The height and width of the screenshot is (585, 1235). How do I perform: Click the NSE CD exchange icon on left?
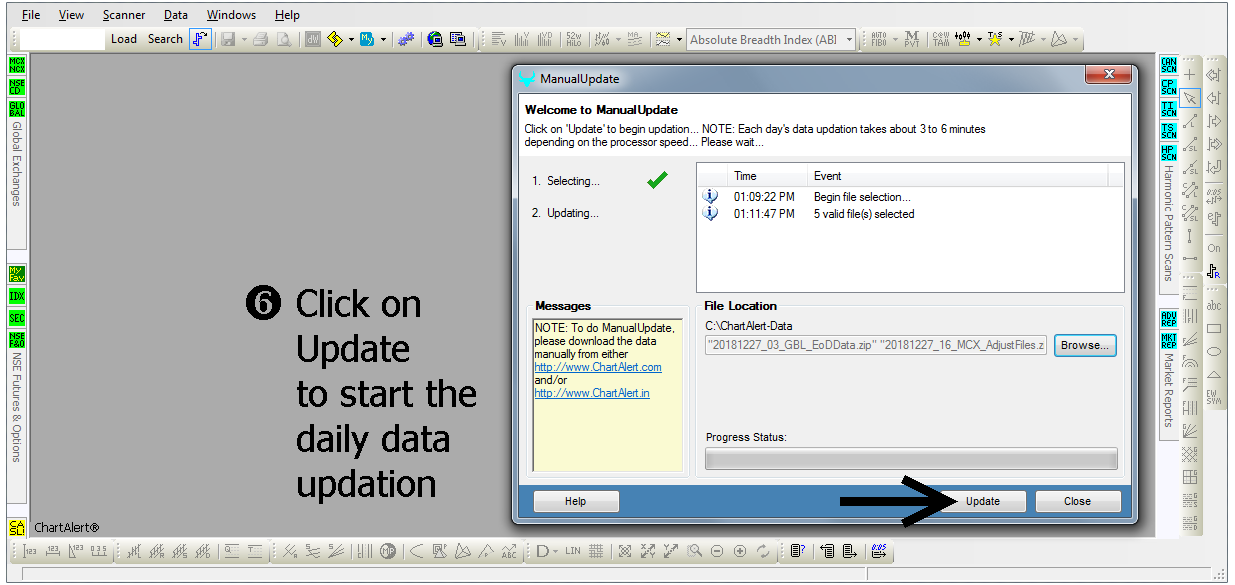17,86
